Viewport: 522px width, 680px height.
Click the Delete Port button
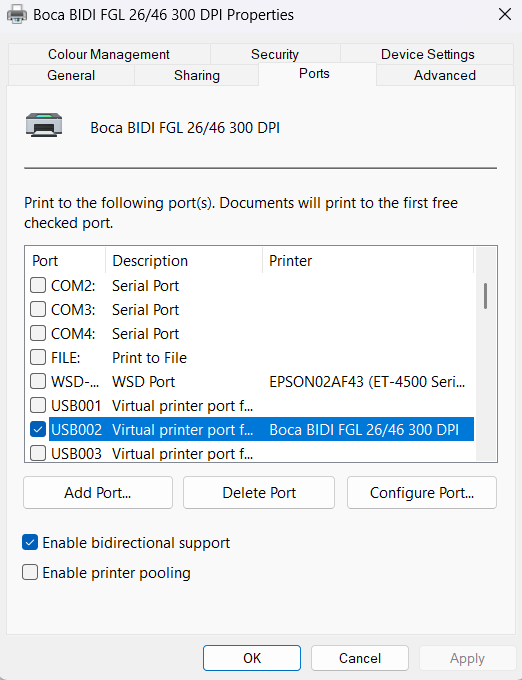[259, 493]
